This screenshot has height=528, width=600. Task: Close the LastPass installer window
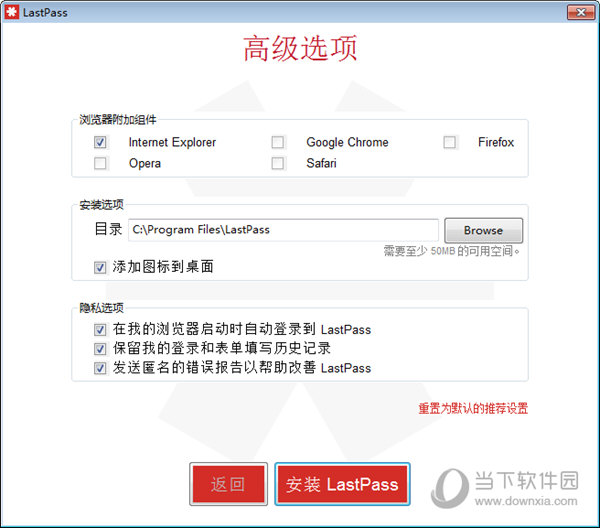tap(580, 12)
